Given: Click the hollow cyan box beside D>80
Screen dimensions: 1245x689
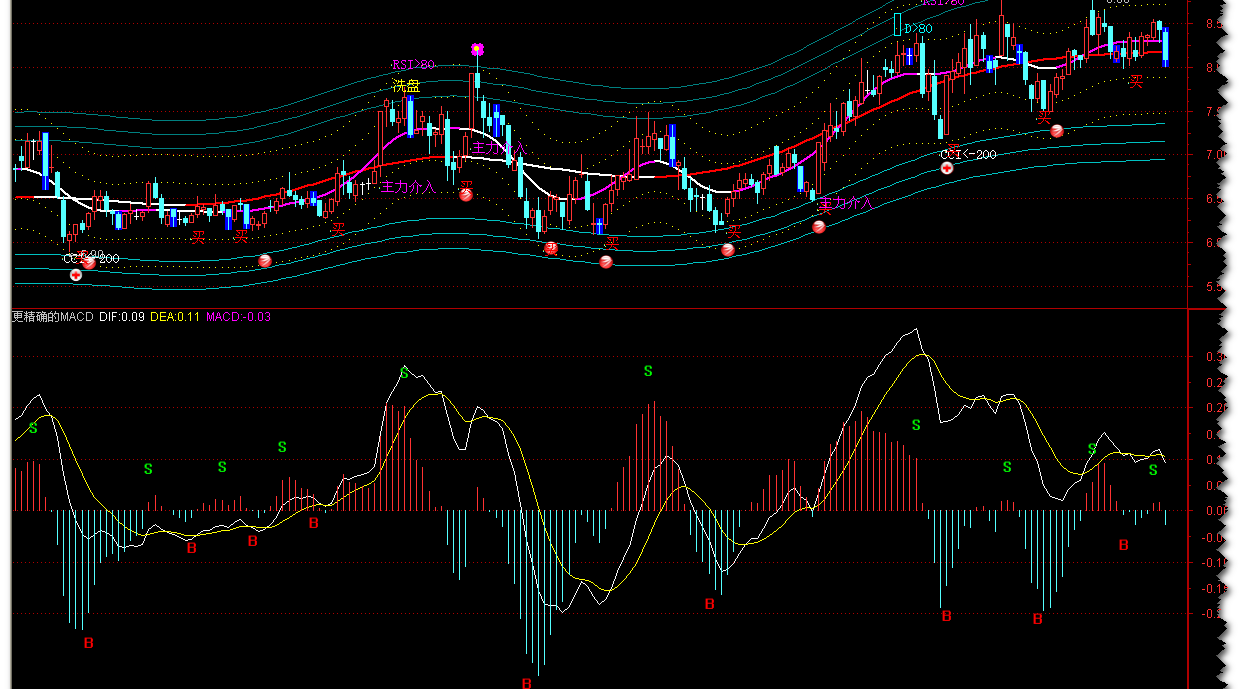Looking at the screenshot, I should pos(897,25).
